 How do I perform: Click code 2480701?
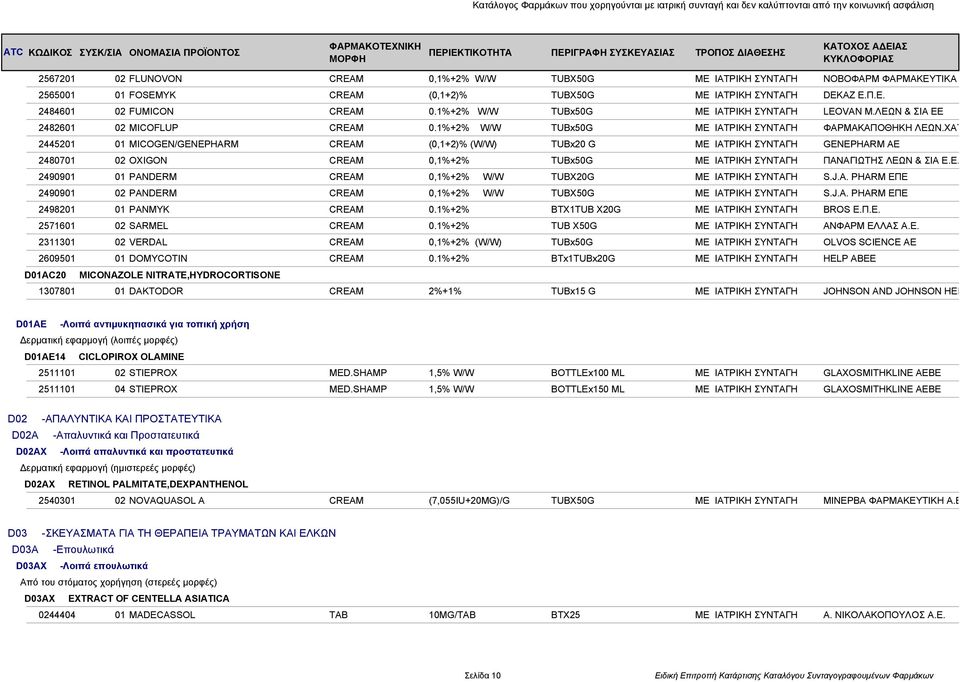pos(57,160)
